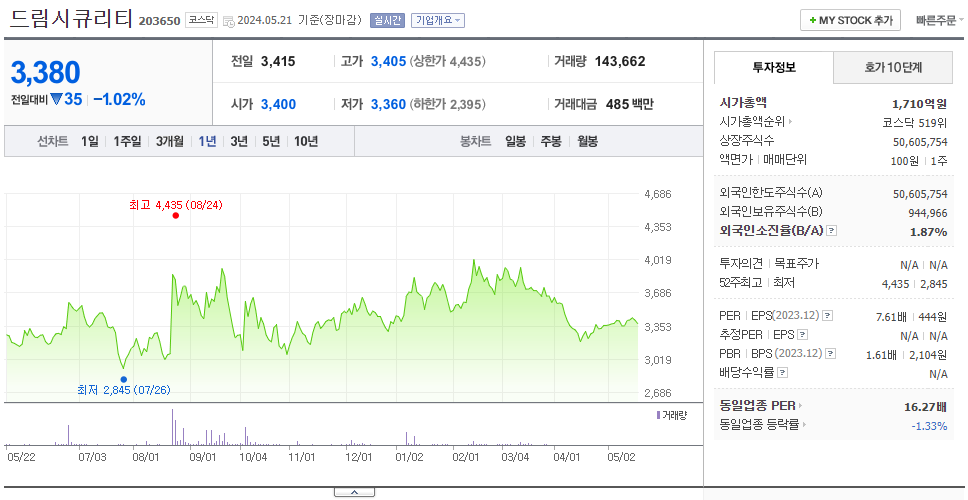The width and height of the screenshot is (968, 500).
Task: Expand 동일업종 PER arrow link
Action: click(x=800, y=406)
